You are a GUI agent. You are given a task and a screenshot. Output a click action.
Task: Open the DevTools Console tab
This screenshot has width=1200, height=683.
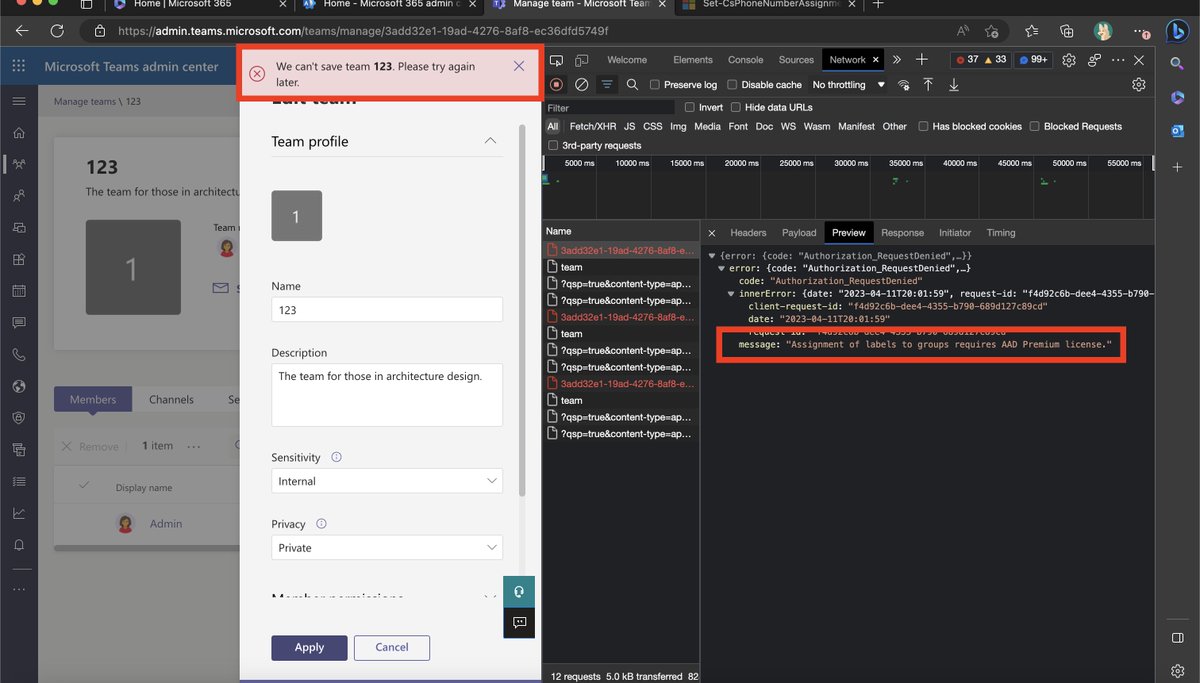pyautogui.click(x=745, y=60)
